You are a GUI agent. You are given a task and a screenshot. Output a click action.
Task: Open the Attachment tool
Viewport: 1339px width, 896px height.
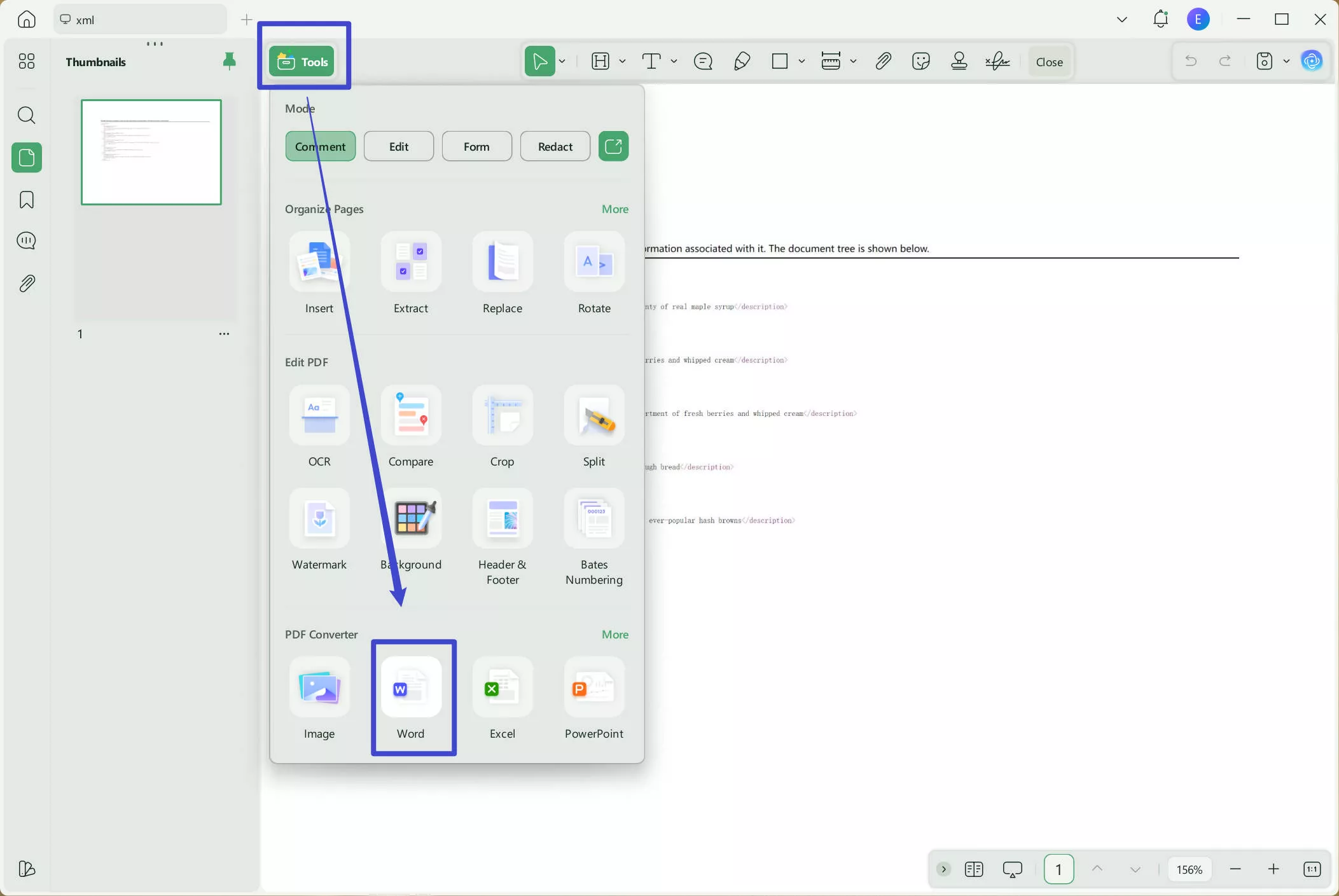tap(884, 61)
